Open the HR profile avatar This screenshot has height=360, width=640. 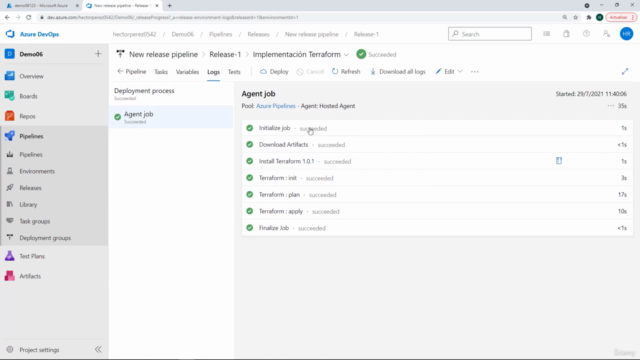coord(627,34)
